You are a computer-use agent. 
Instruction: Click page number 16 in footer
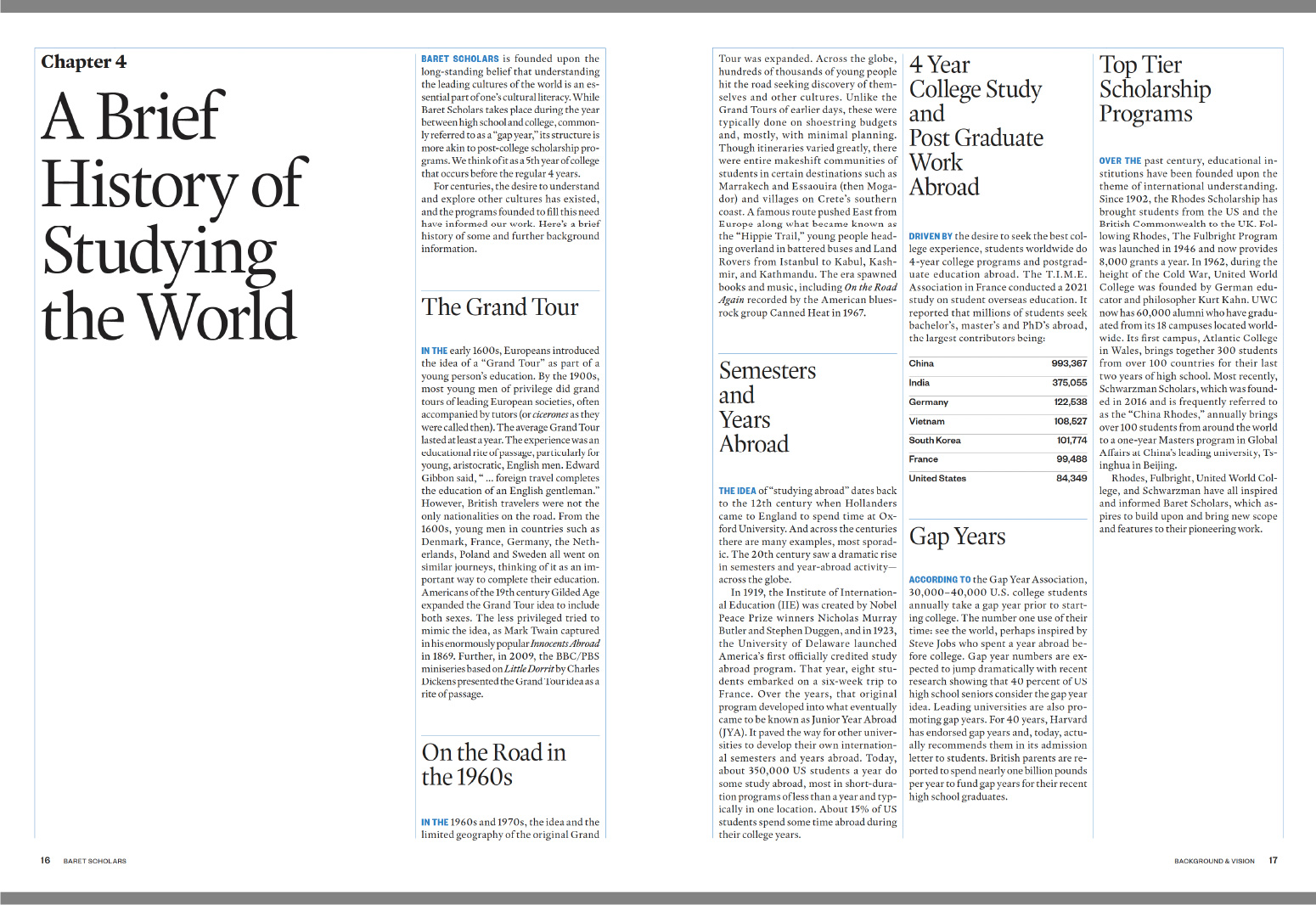click(45, 861)
